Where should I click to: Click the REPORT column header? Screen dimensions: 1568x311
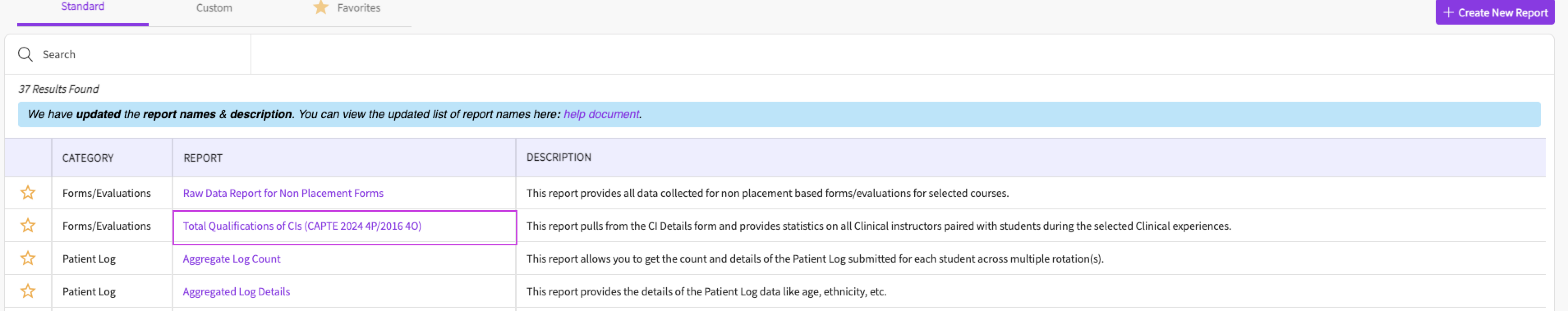pos(203,158)
